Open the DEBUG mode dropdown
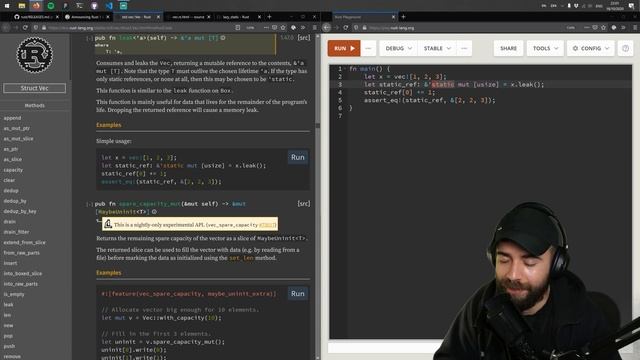Viewport: 640px width, 360px height. 398,48
